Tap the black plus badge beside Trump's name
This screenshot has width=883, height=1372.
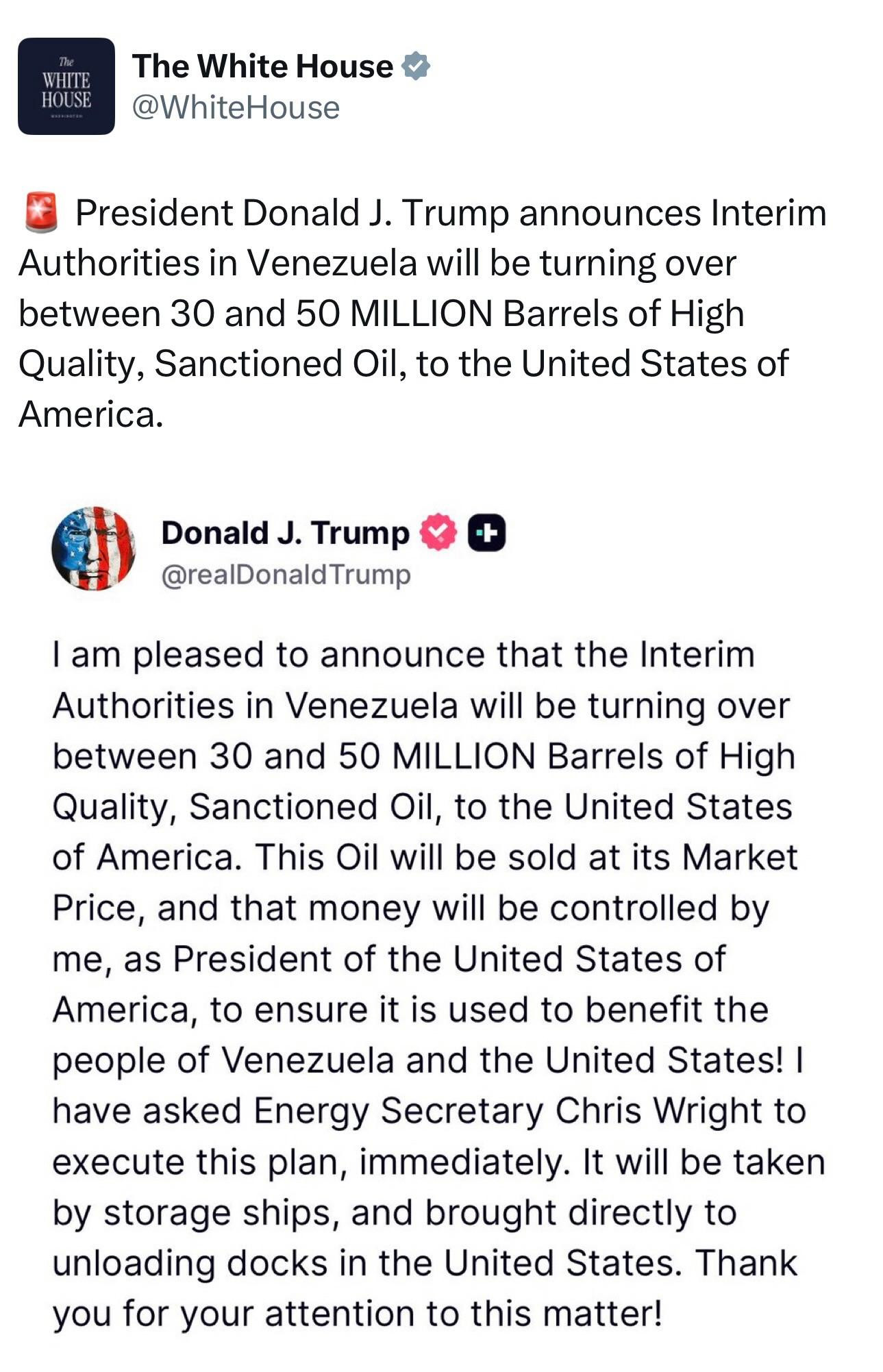[x=486, y=534]
